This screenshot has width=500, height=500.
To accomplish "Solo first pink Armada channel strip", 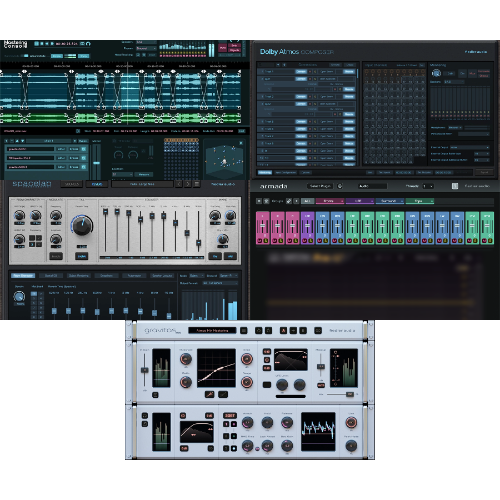I will (x=266, y=240).
